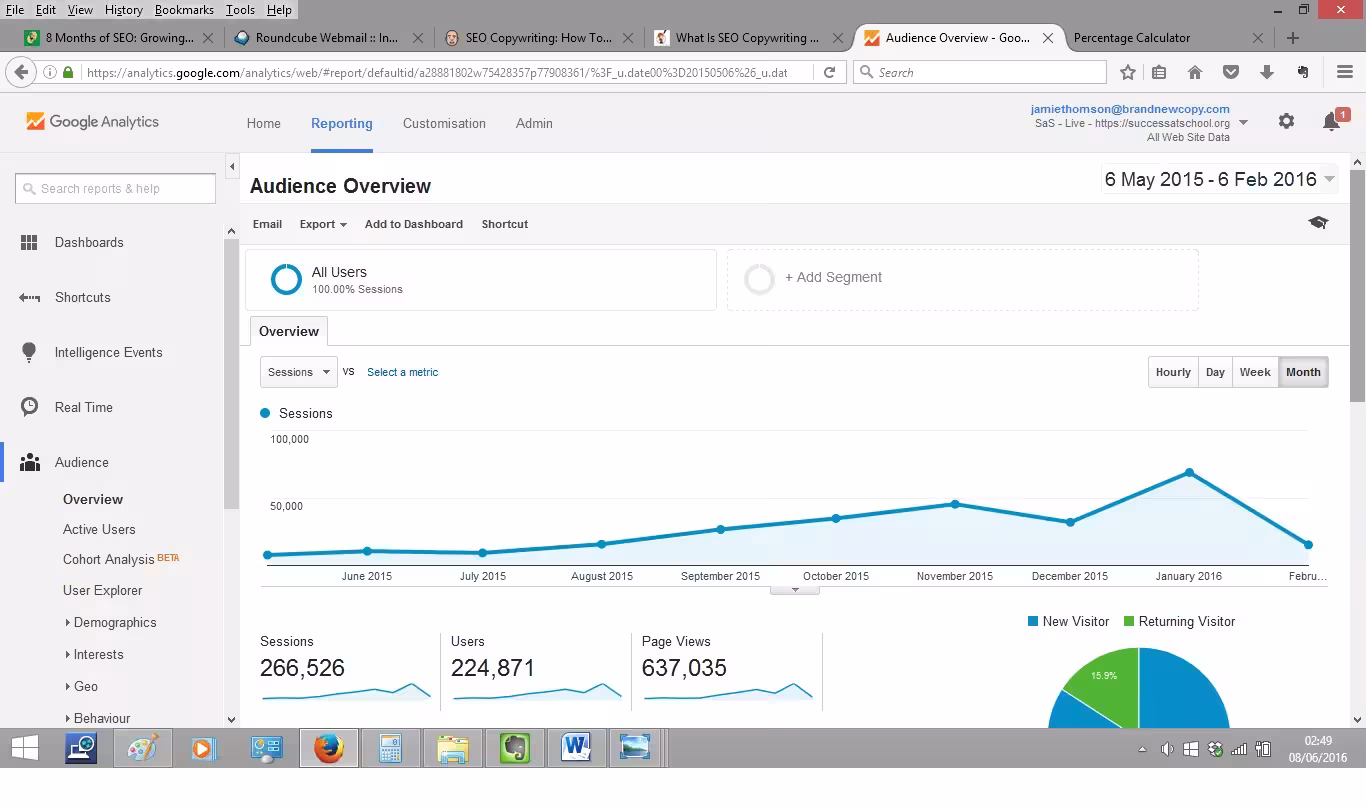Bookmark this page with the star icon
The image size is (1366, 806).
click(1128, 72)
